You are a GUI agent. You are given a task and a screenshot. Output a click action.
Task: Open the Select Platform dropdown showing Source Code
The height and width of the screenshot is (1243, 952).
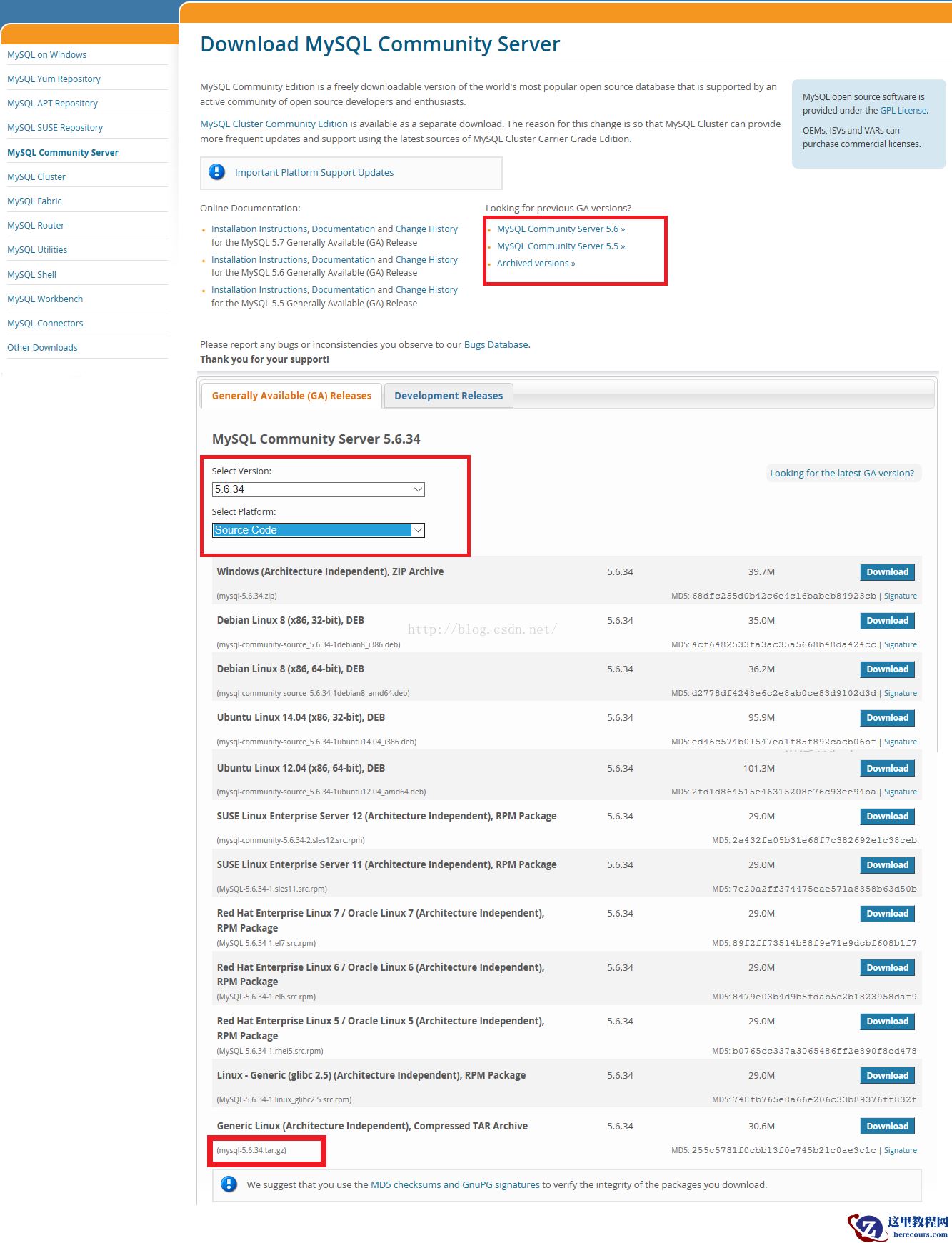tap(319, 530)
